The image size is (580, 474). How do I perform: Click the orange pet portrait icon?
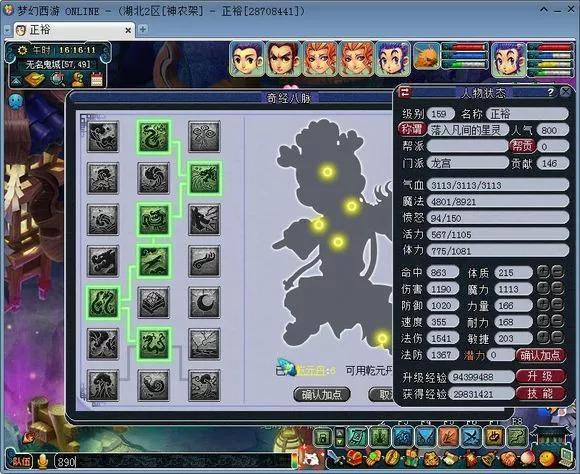(x=426, y=57)
